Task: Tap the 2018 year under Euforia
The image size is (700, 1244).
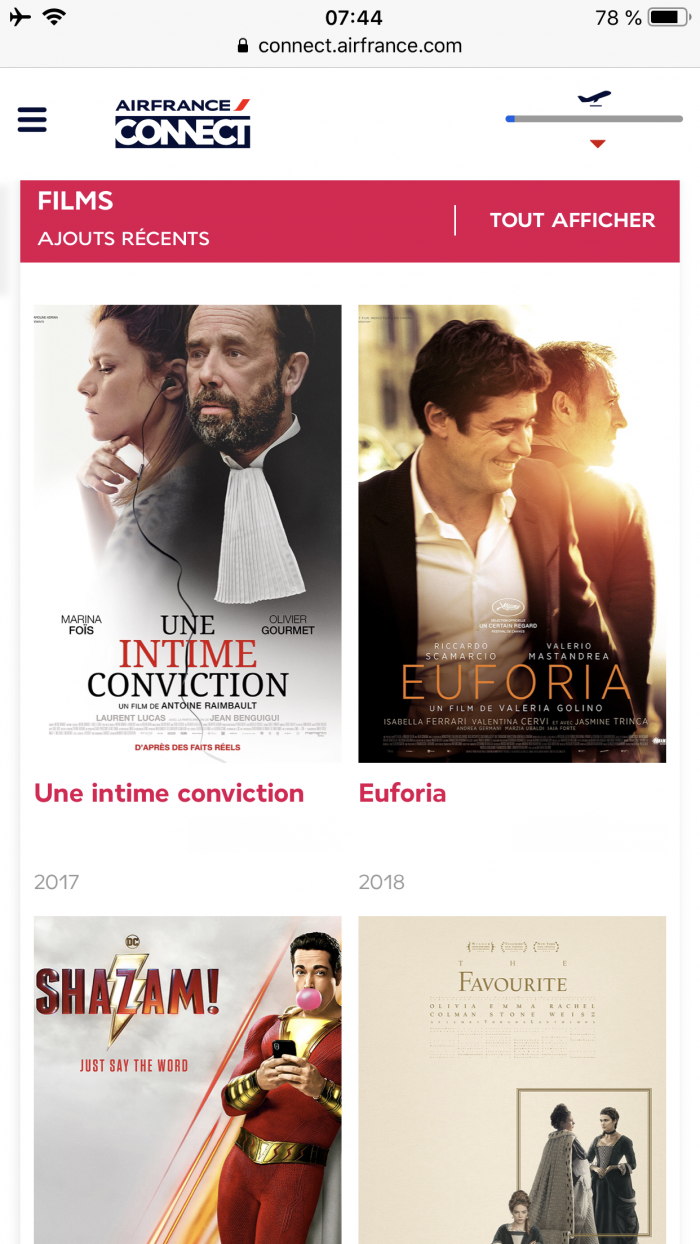Action: 382,882
